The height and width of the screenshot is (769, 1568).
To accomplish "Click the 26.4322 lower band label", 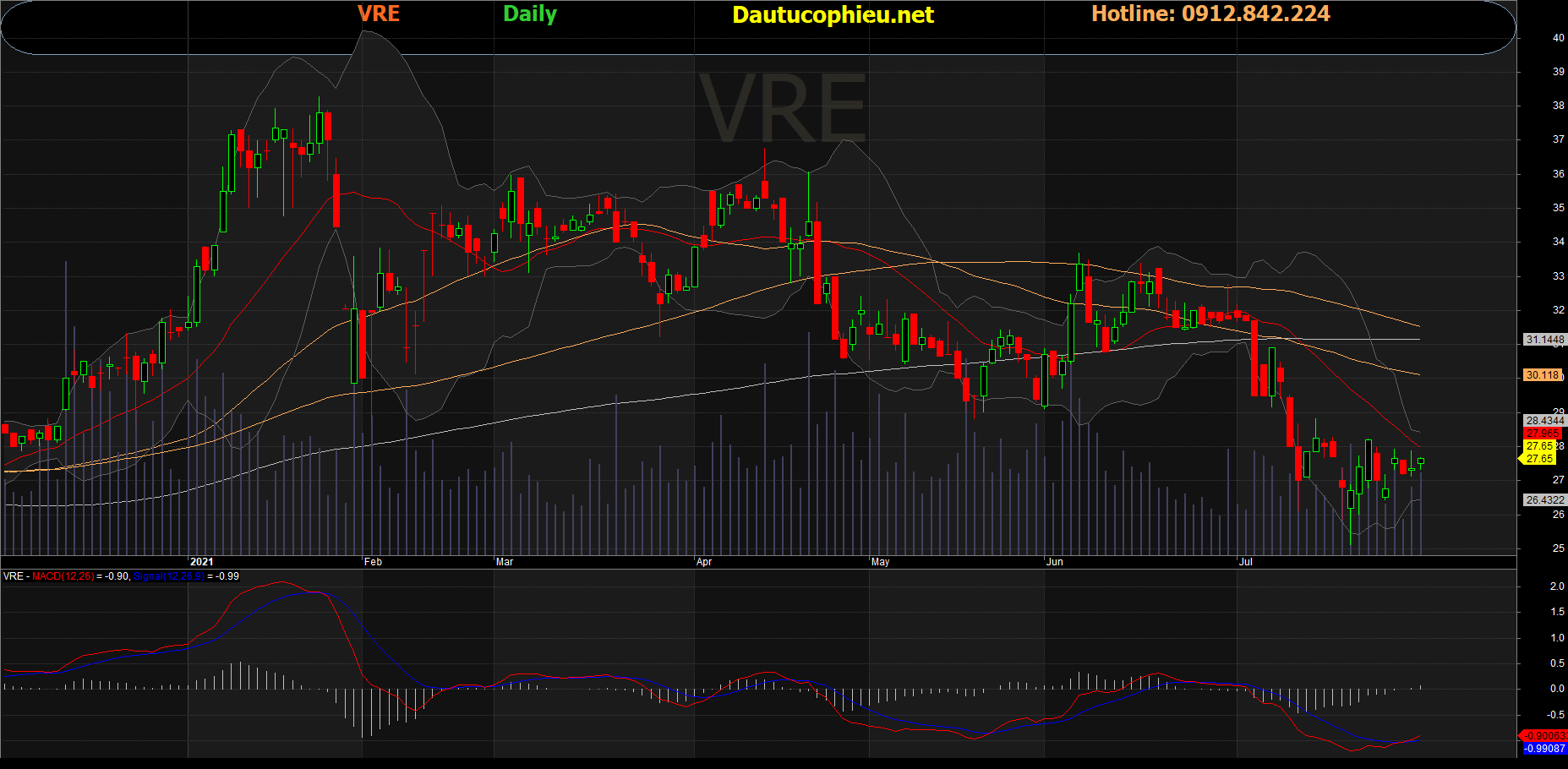I will coord(1544,500).
